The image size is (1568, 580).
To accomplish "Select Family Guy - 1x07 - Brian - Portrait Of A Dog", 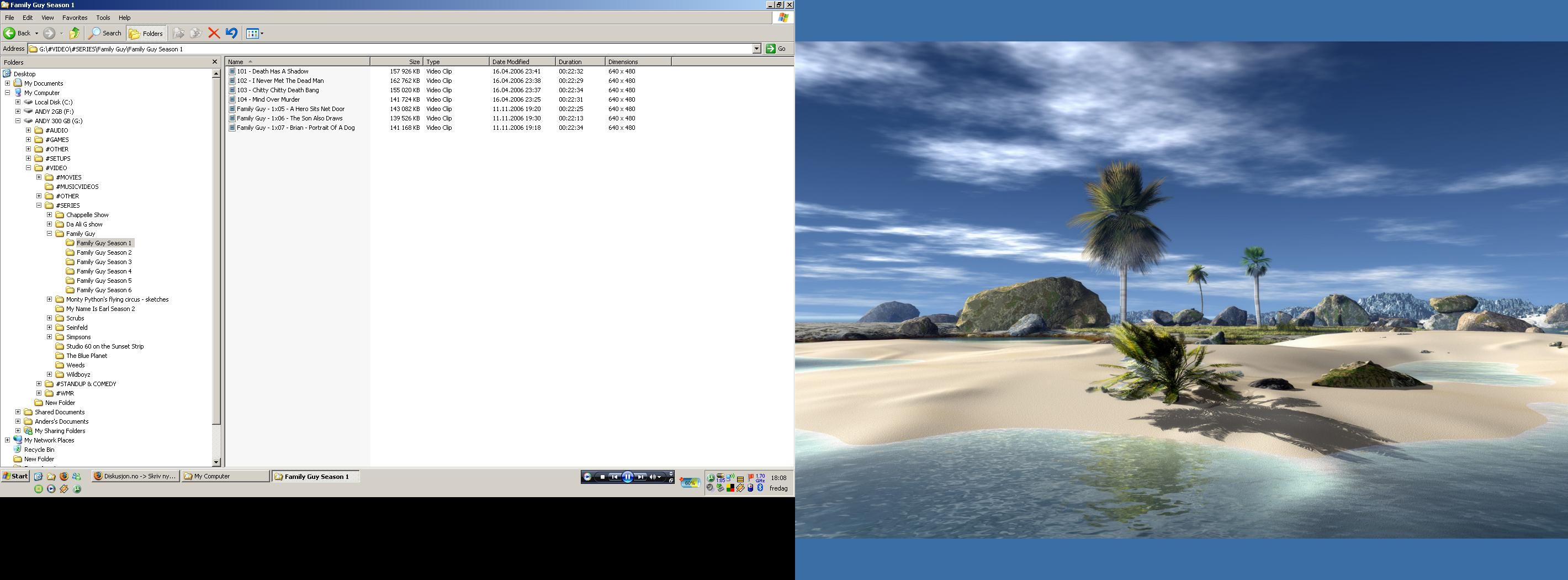I will coord(296,128).
